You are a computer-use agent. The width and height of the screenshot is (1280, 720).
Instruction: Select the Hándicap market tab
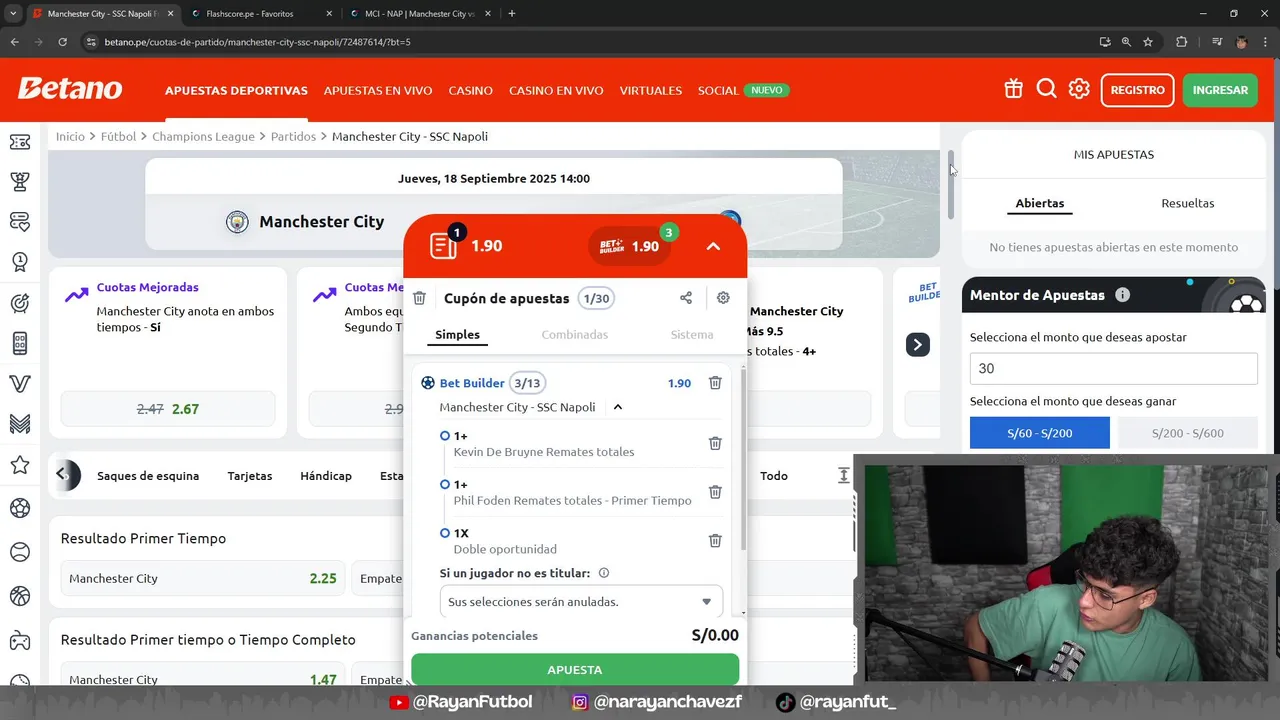tap(326, 476)
